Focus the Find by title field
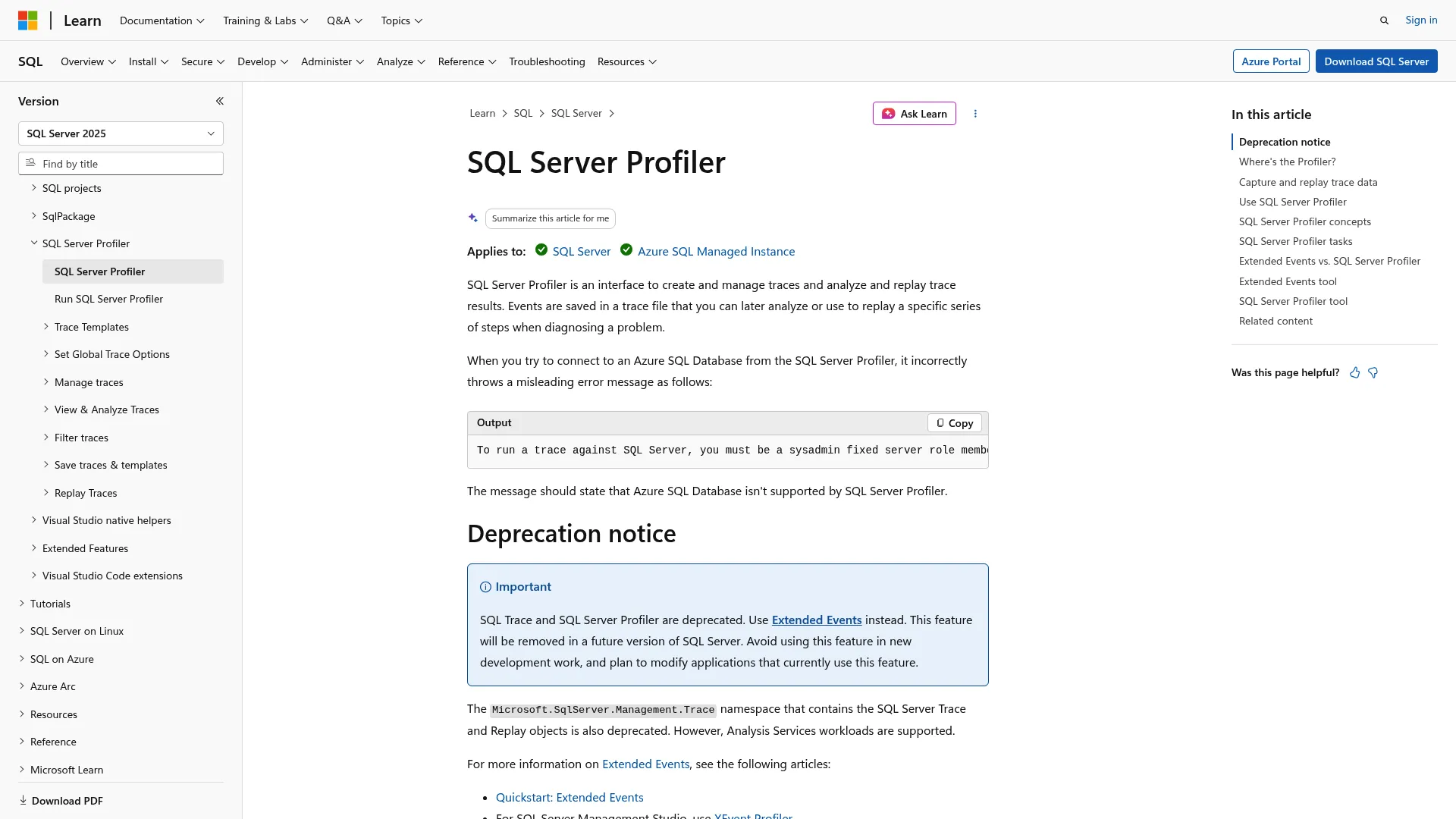 121,163
